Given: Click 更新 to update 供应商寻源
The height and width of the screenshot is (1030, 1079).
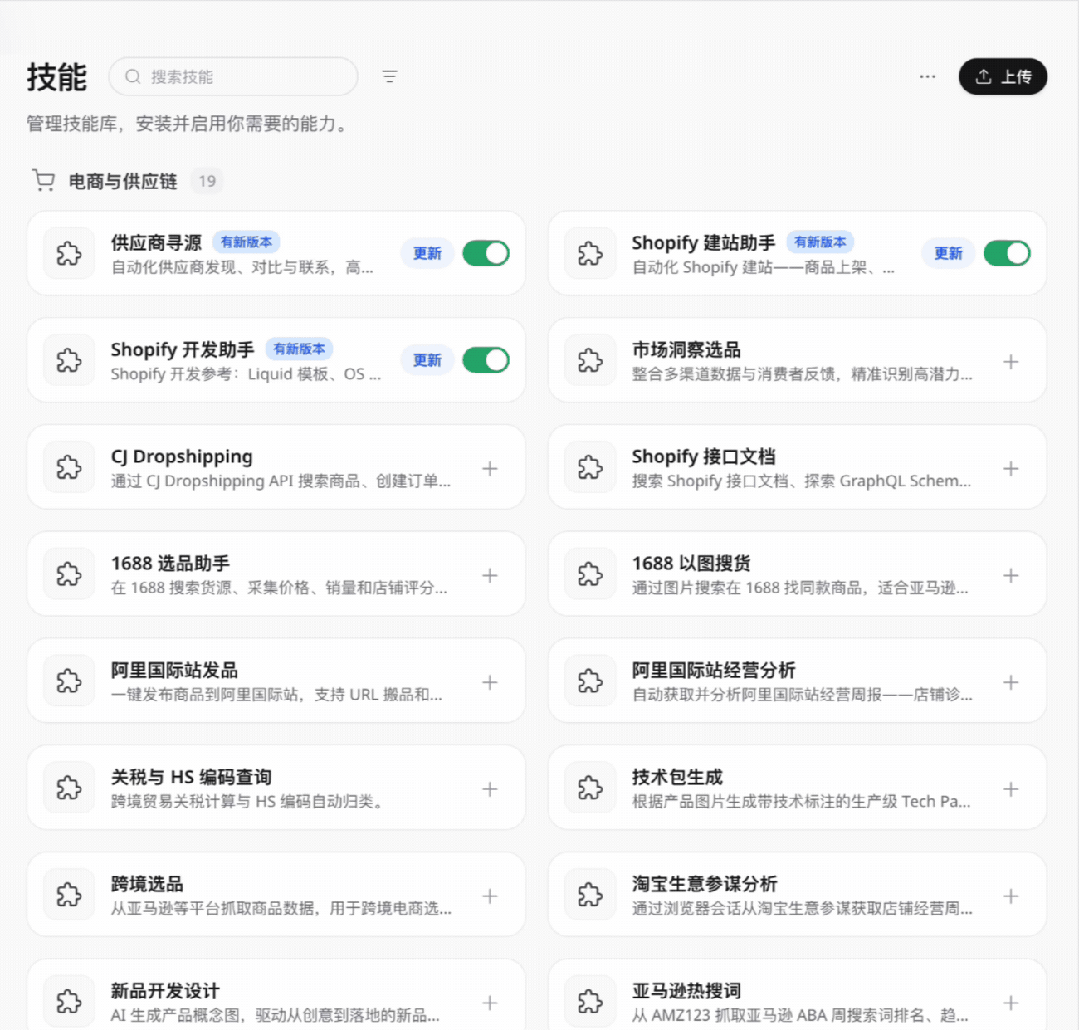Looking at the screenshot, I should tap(427, 253).
